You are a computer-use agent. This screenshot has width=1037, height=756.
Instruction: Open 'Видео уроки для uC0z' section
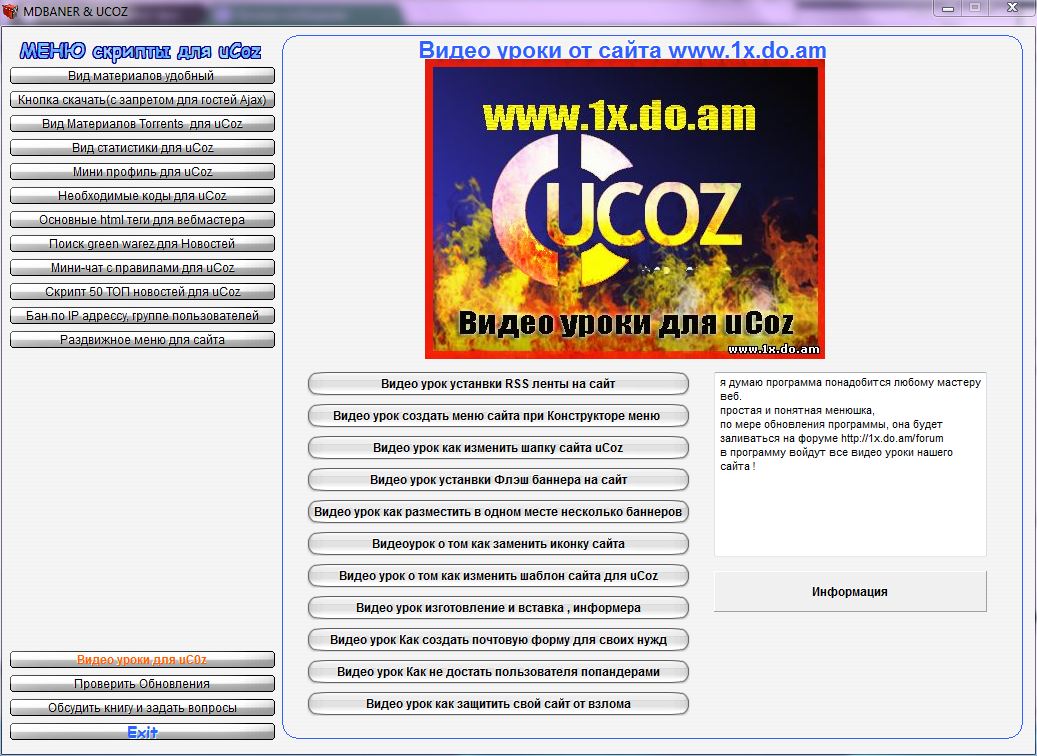[x=142, y=659]
